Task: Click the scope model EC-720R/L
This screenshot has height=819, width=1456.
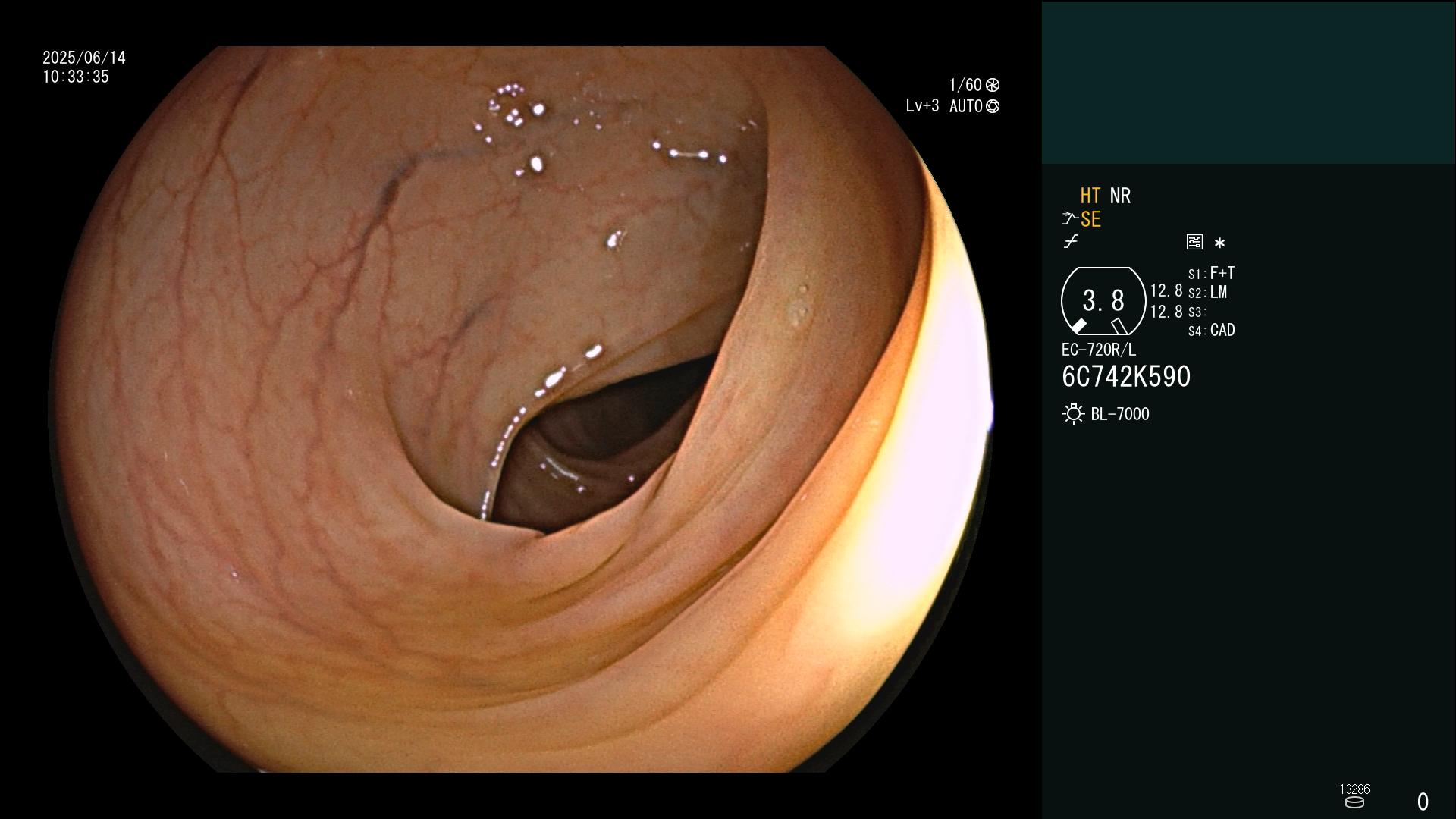Action: pos(1099,350)
